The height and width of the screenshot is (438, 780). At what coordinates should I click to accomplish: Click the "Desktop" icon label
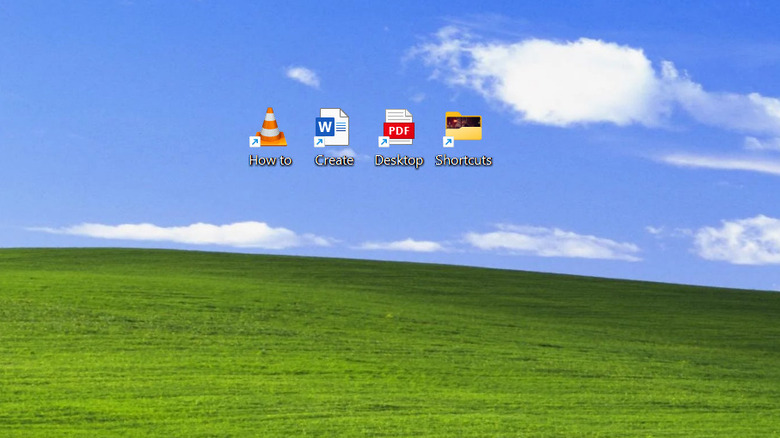(398, 161)
